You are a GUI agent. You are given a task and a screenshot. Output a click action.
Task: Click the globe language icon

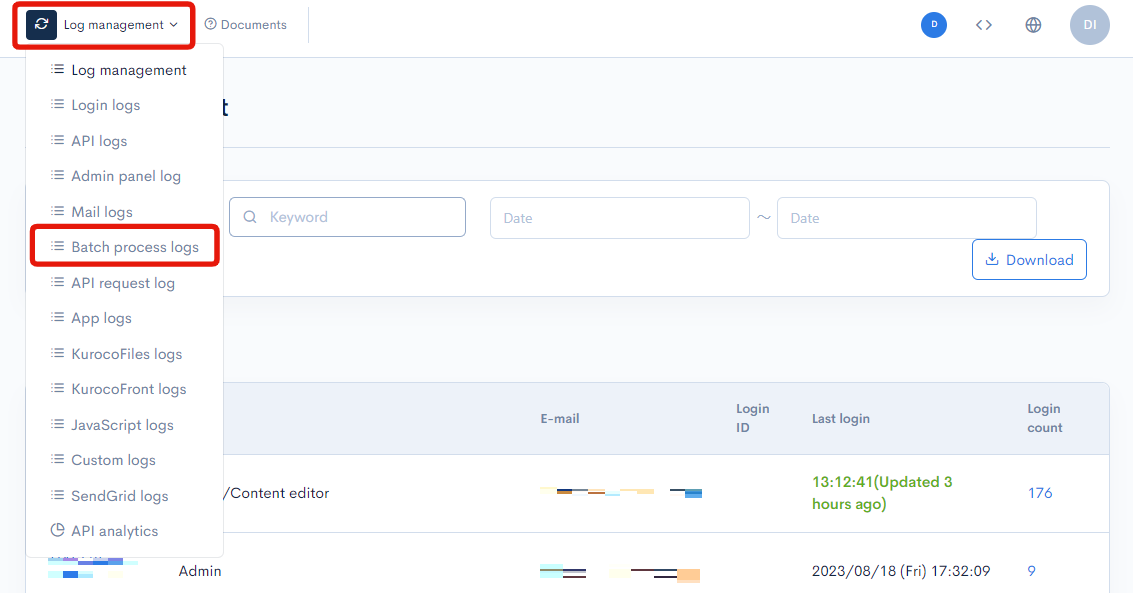(x=1033, y=25)
